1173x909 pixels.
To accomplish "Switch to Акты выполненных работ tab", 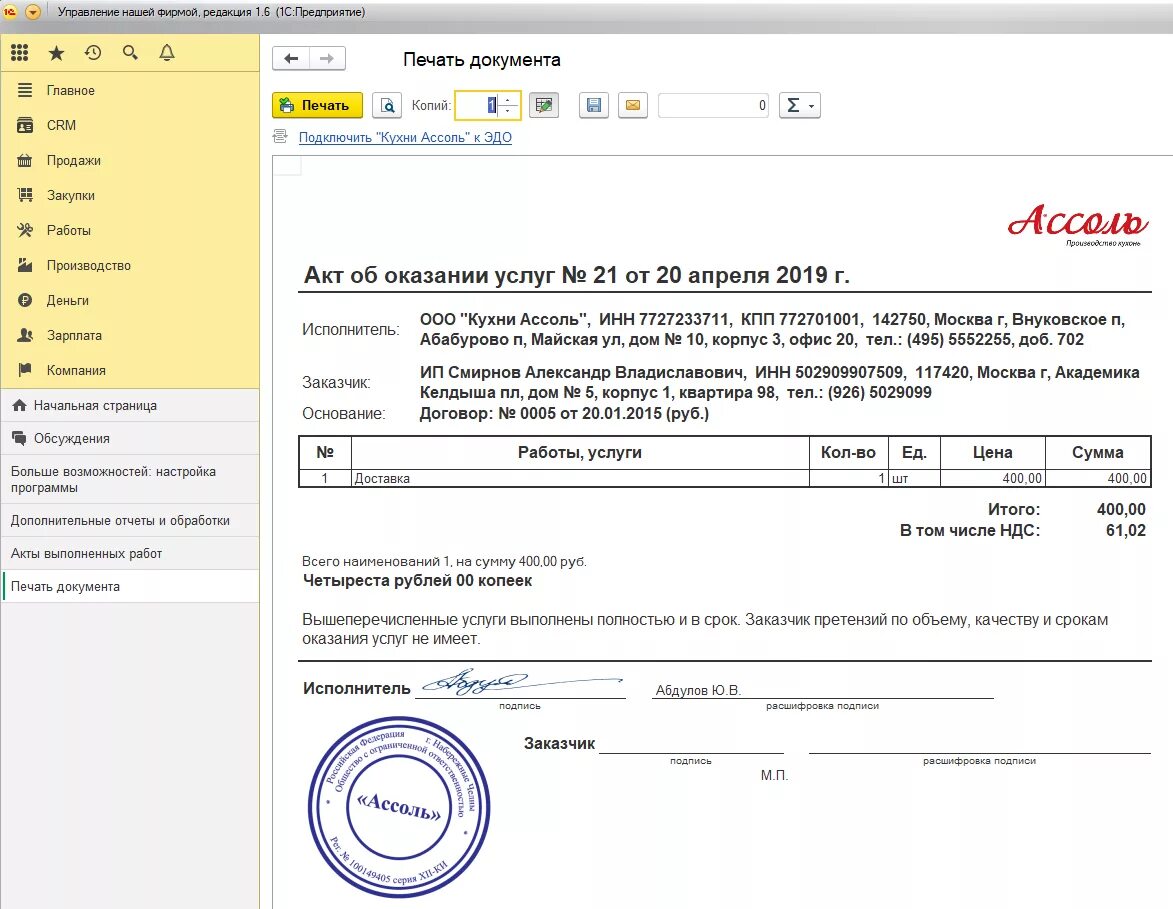I will pos(130,554).
